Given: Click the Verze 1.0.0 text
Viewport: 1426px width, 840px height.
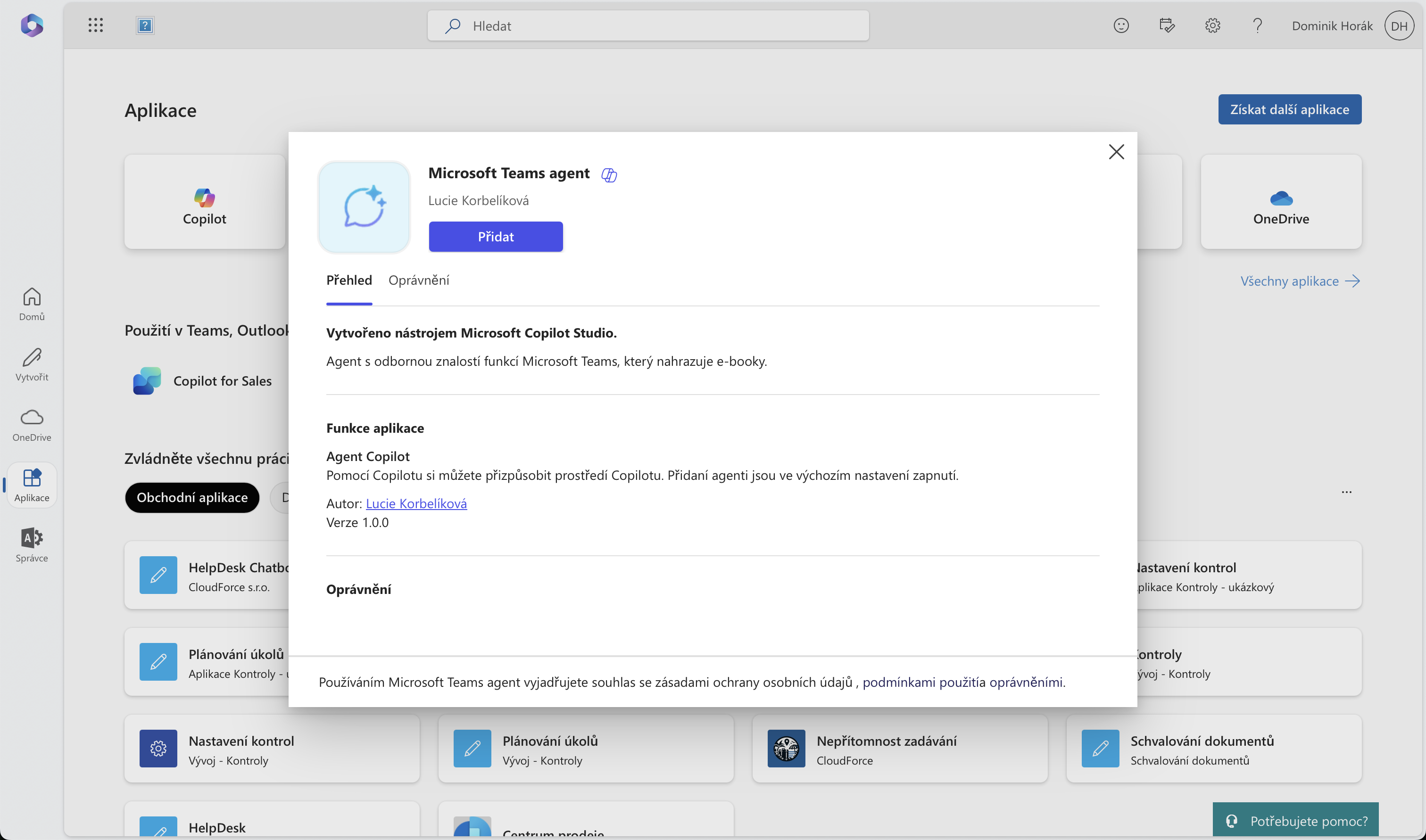Looking at the screenshot, I should 358,522.
